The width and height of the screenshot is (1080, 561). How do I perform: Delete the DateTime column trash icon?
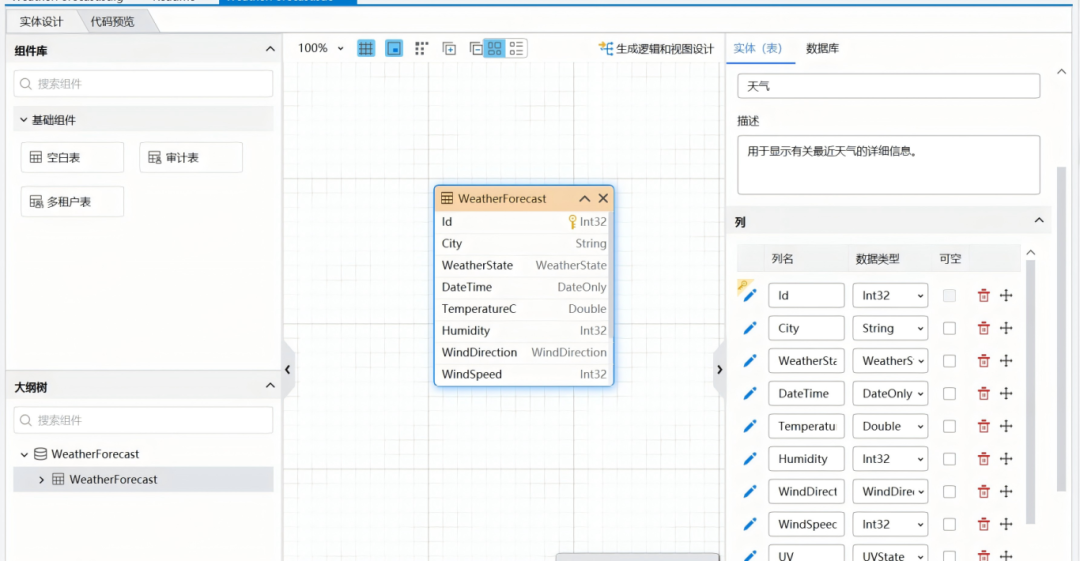click(984, 394)
